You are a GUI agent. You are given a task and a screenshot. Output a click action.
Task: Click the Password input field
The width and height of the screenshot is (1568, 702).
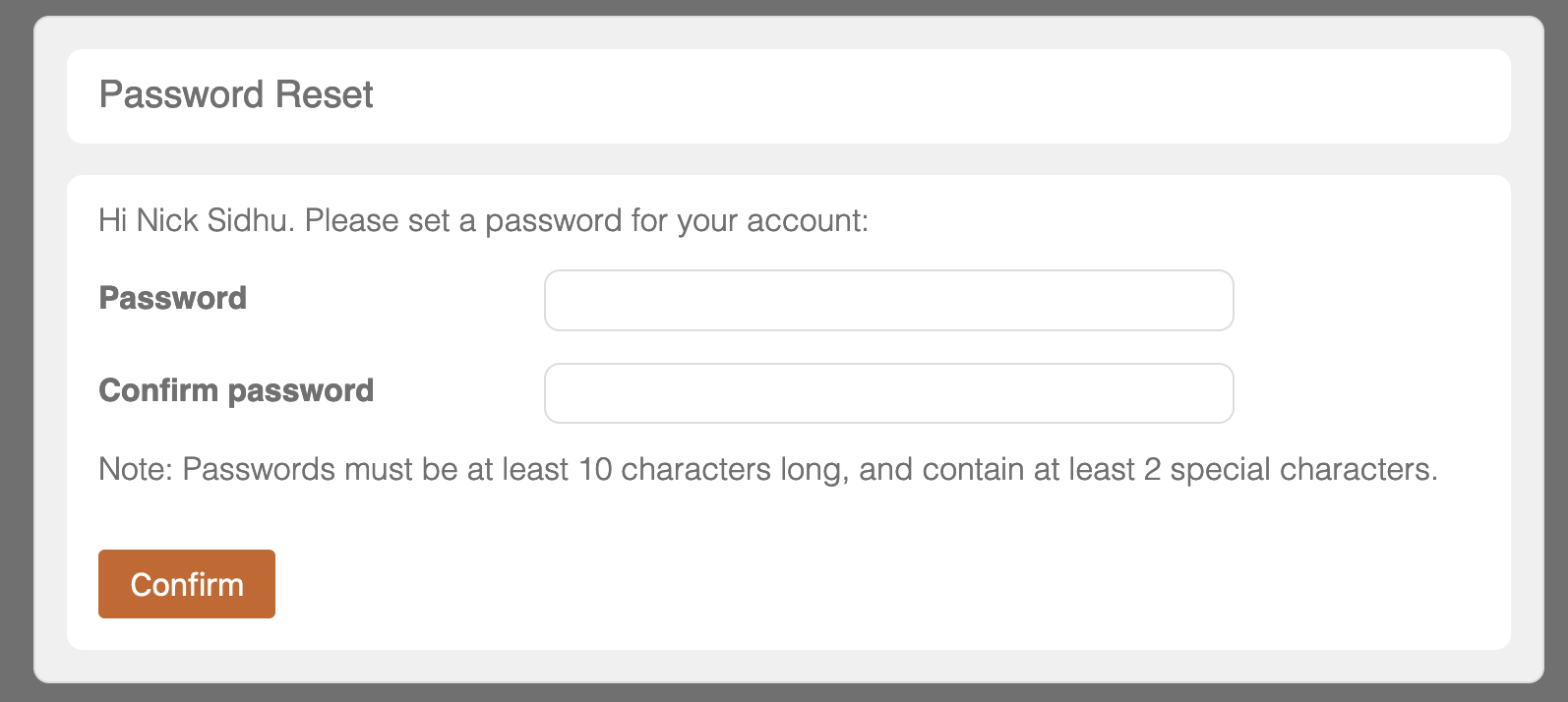pos(888,301)
